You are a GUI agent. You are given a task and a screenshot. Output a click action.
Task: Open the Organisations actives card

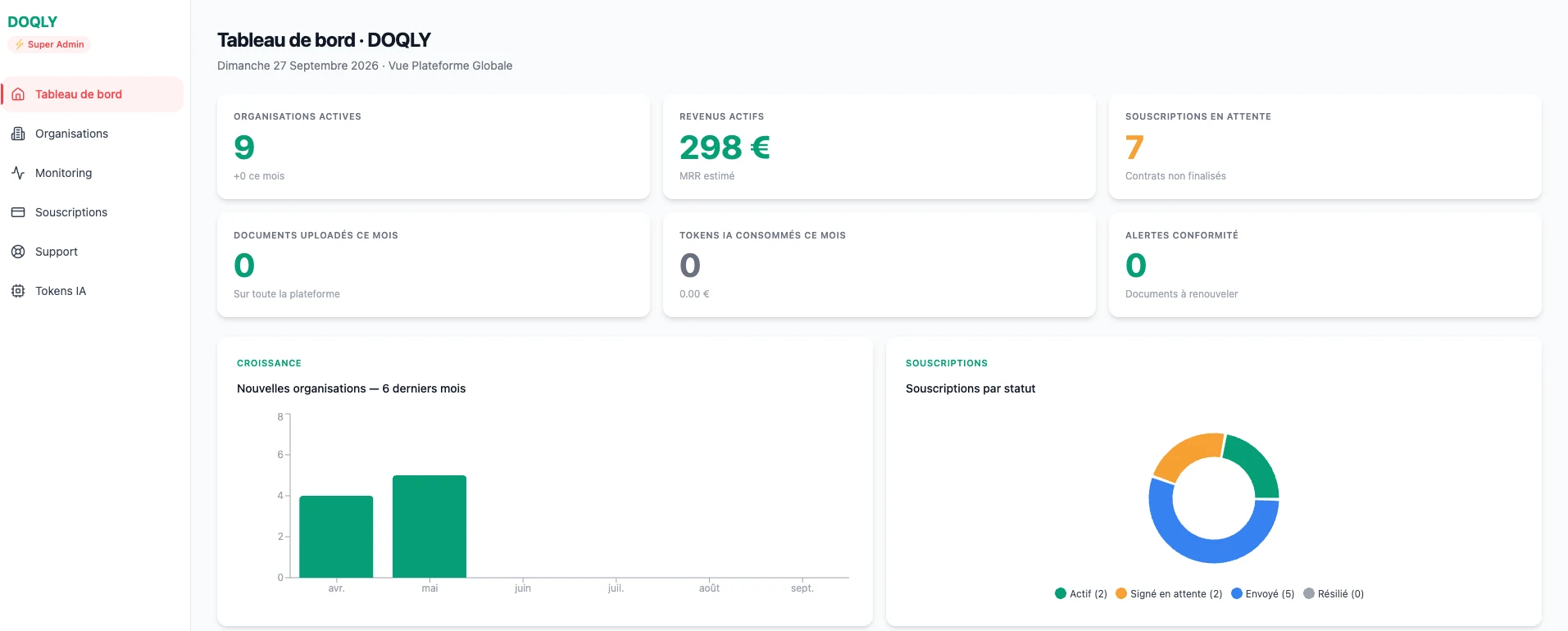pyautogui.click(x=434, y=147)
